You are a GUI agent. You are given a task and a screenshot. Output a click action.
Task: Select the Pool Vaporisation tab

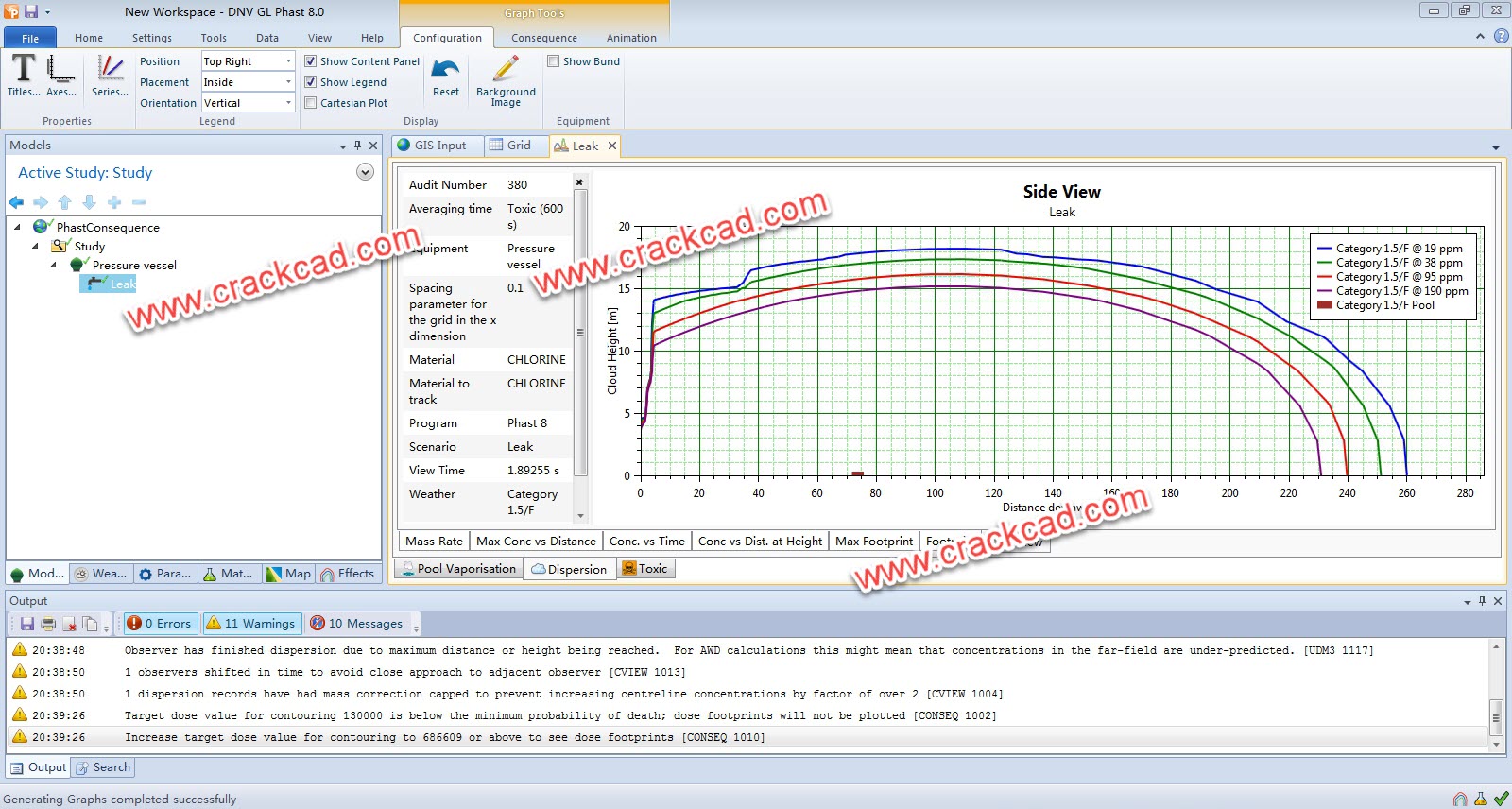(x=458, y=569)
